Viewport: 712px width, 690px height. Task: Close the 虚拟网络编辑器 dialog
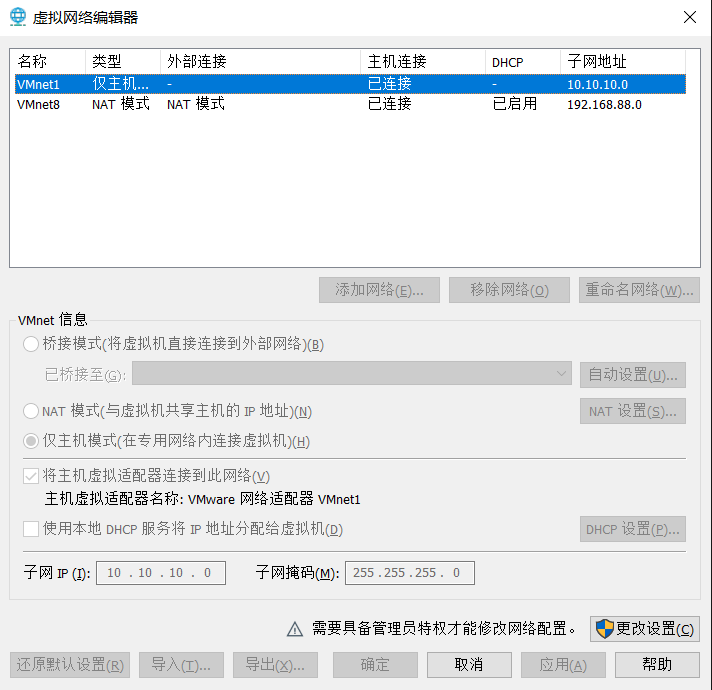[690, 17]
